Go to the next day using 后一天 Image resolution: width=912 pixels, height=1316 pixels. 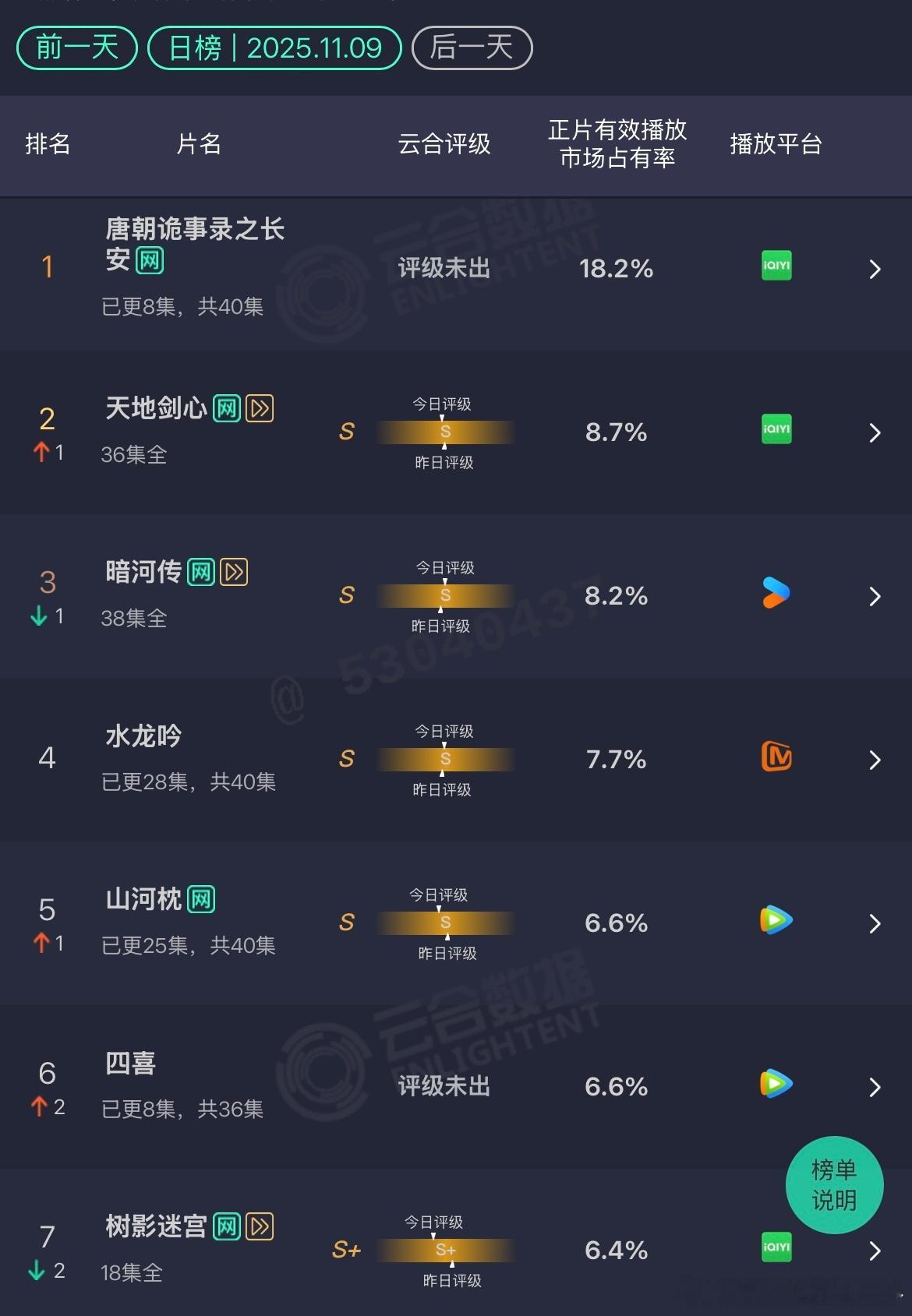[x=471, y=48]
